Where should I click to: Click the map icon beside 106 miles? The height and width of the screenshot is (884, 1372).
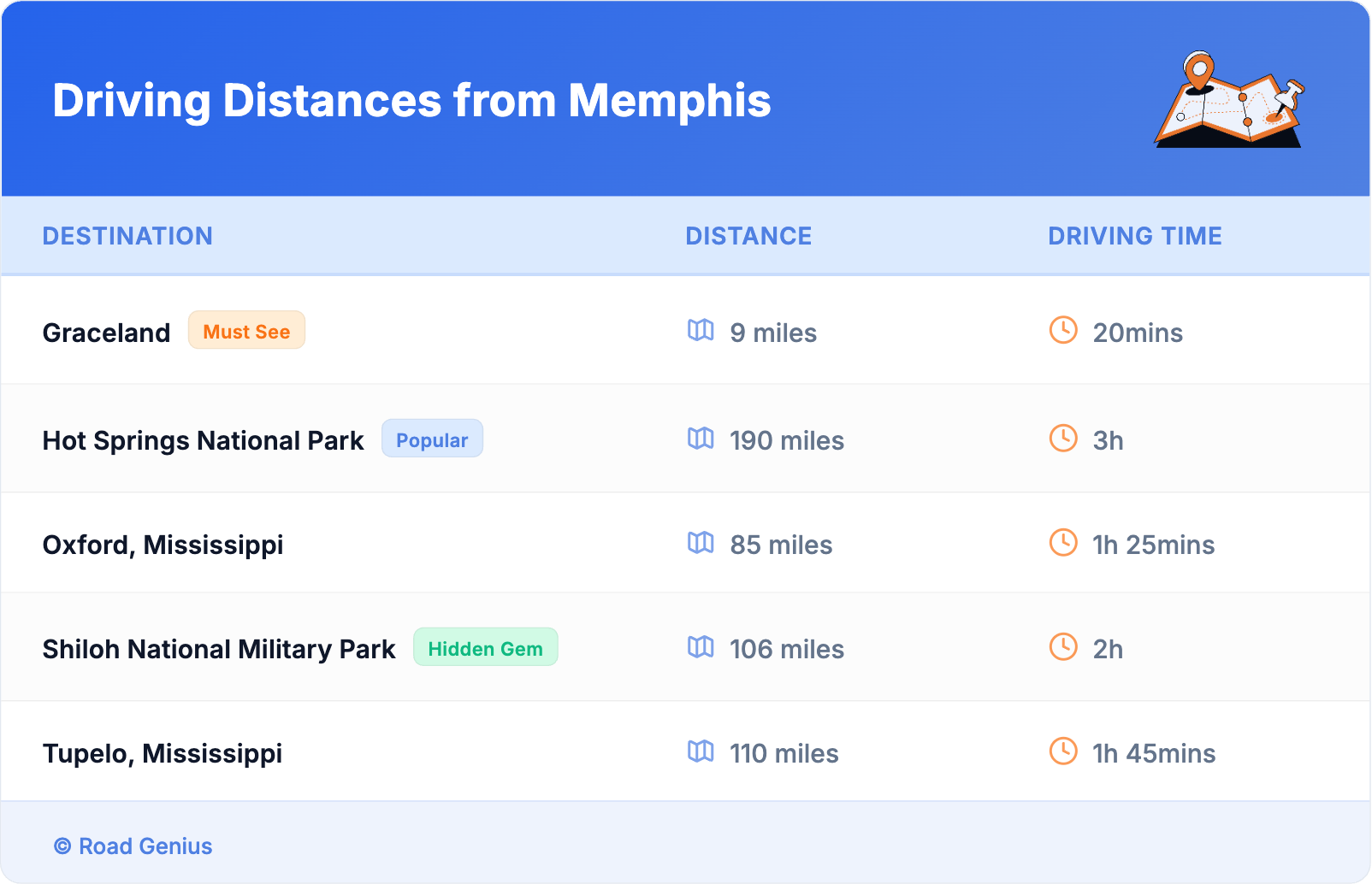click(701, 647)
